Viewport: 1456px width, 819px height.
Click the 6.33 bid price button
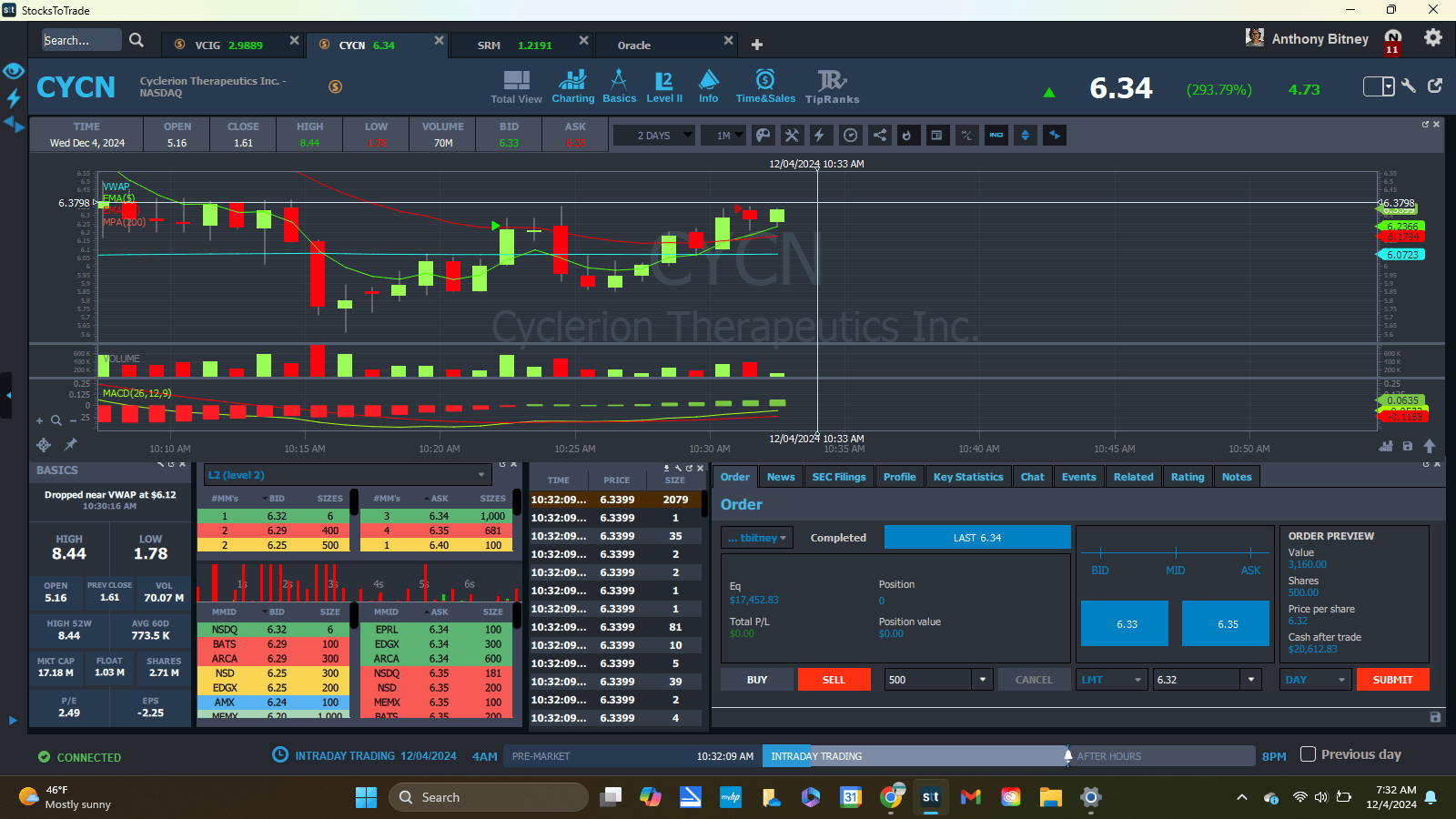tap(1125, 623)
